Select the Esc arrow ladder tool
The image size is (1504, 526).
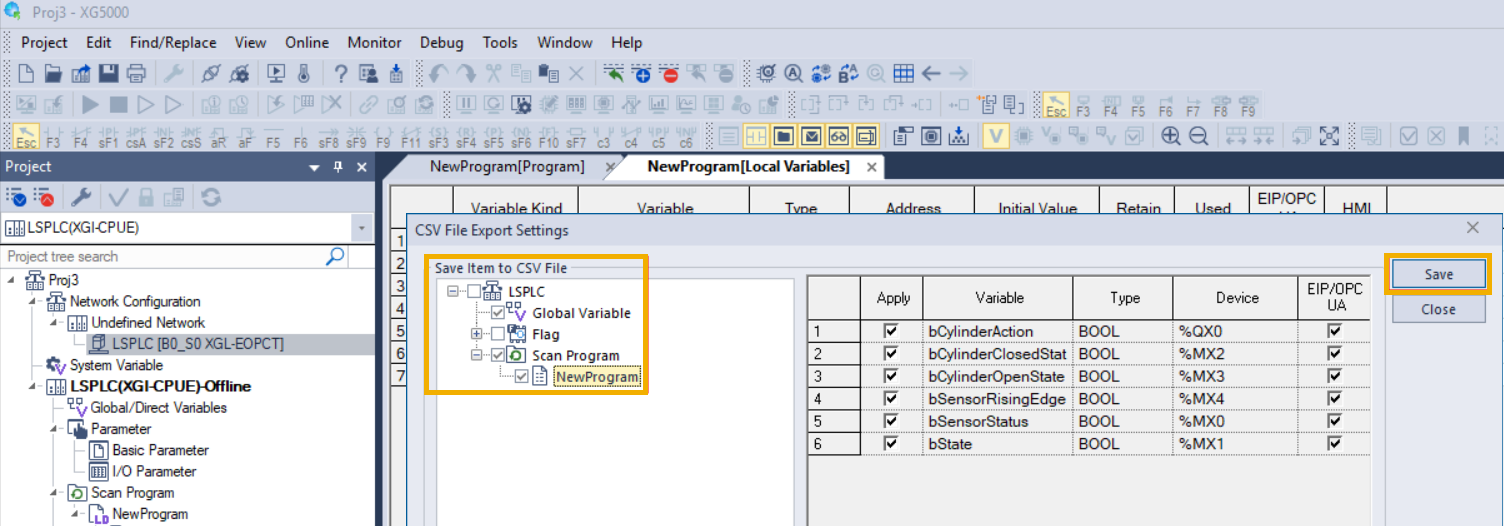tap(27, 136)
